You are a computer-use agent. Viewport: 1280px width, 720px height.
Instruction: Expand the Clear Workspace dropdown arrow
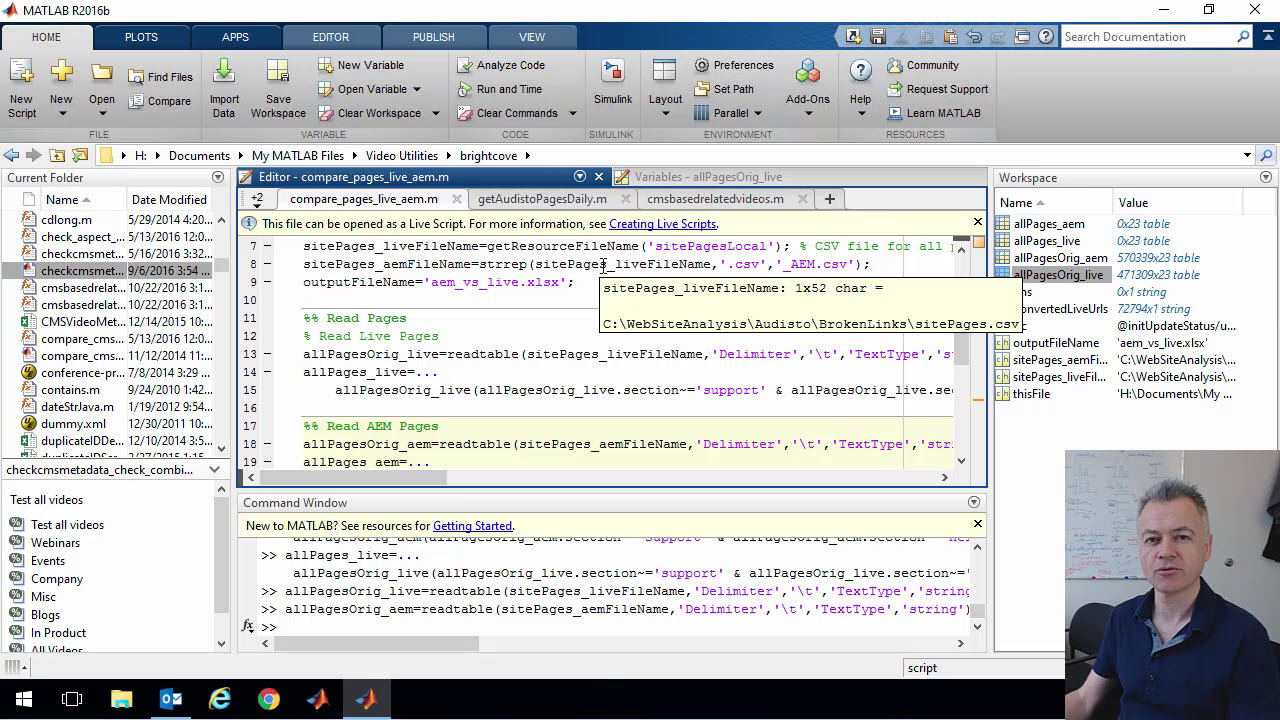(435, 113)
